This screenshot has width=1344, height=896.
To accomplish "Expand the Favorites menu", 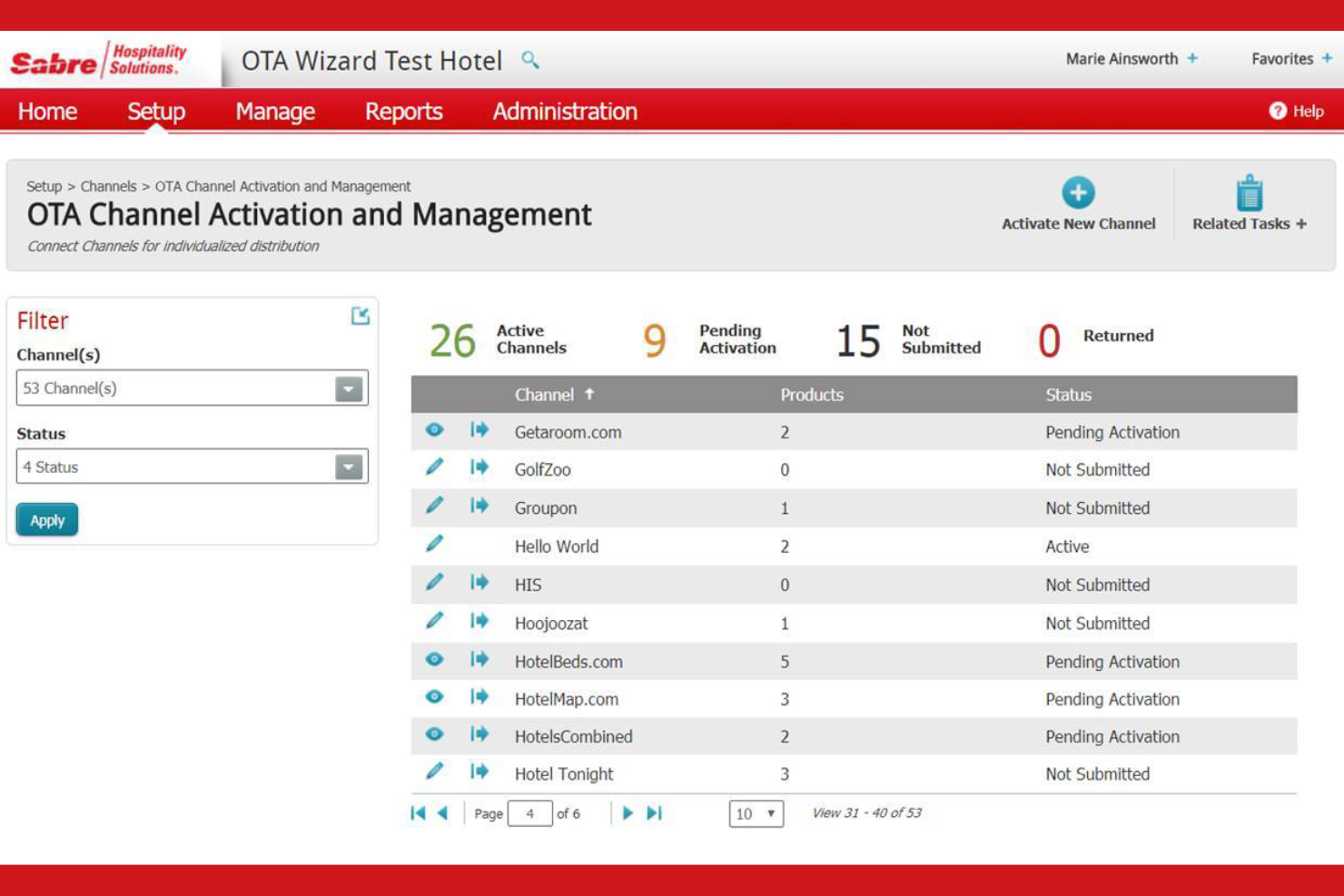I will pyautogui.click(x=1327, y=58).
